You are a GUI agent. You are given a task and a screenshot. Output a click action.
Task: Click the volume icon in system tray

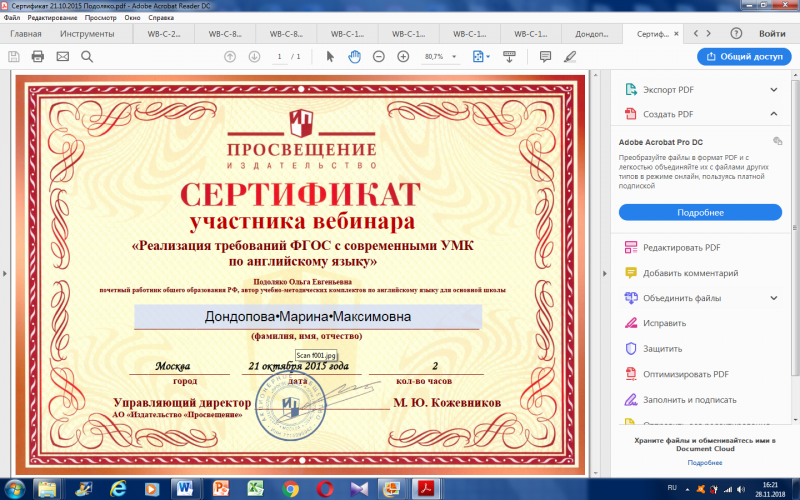pos(741,489)
